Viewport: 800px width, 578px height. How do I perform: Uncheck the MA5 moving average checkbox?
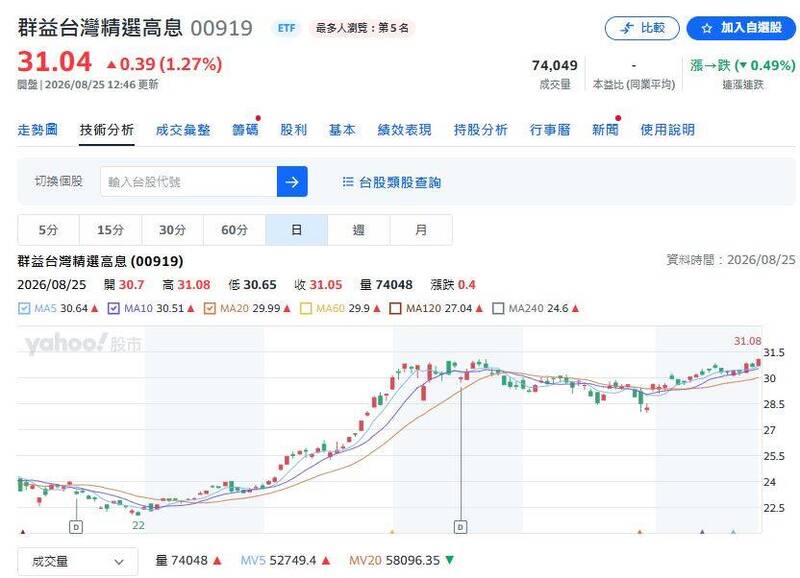point(24,309)
